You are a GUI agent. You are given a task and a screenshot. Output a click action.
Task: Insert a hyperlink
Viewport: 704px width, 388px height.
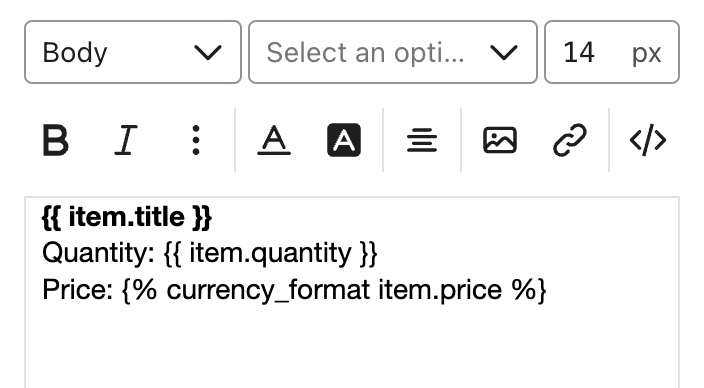tap(570, 140)
